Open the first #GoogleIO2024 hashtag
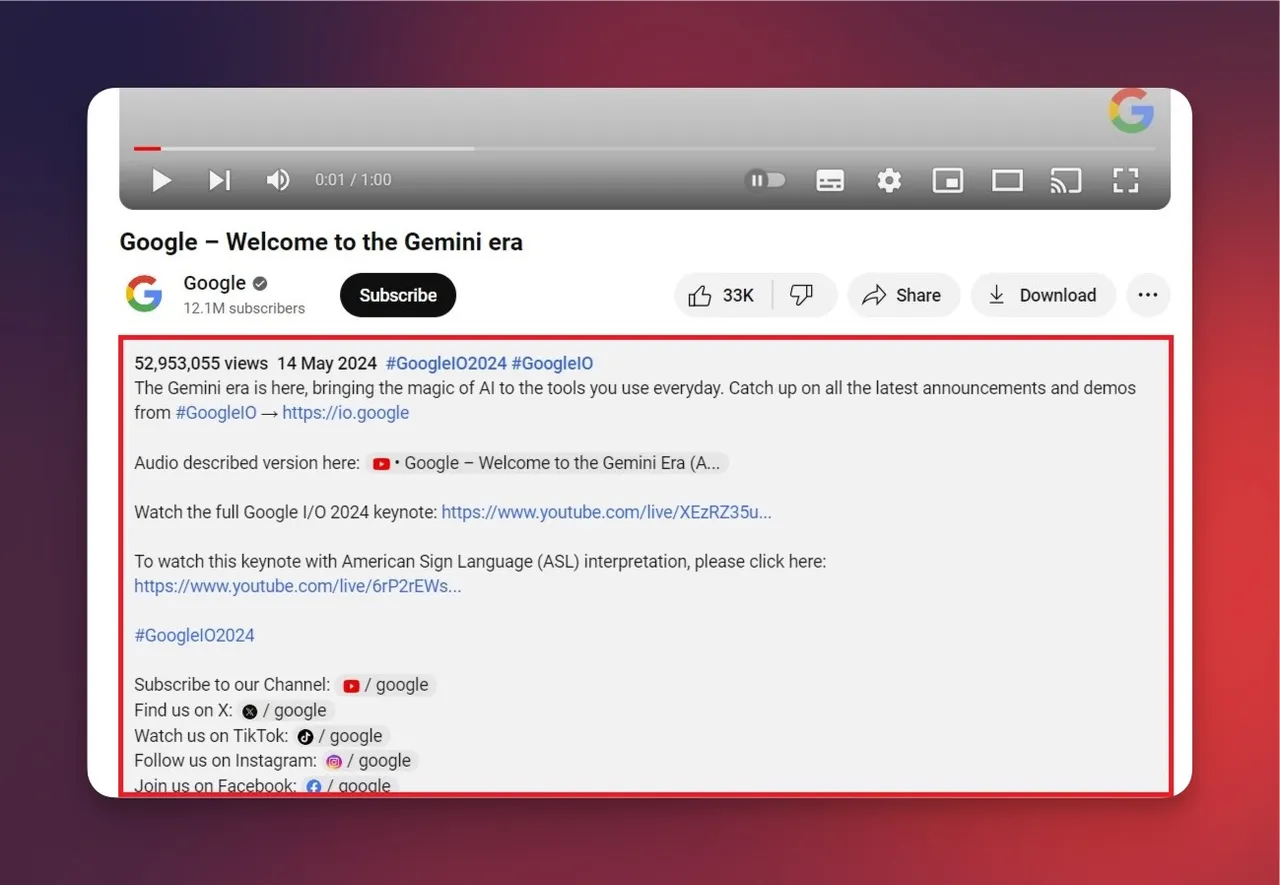 click(446, 363)
